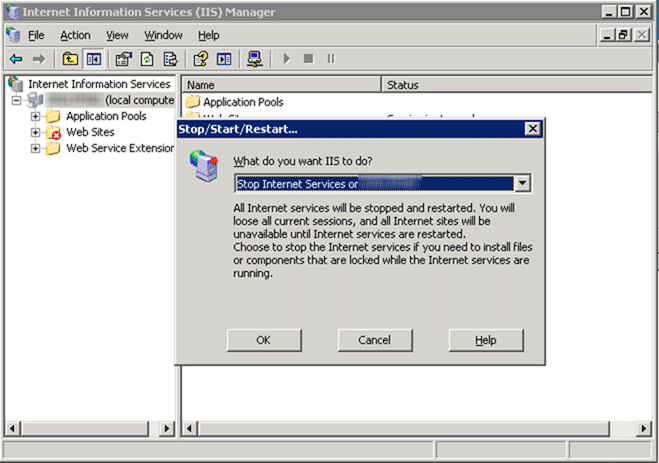This screenshot has width=659, height=463.
Task: Open the Action menu
Action: pos(75,35)
